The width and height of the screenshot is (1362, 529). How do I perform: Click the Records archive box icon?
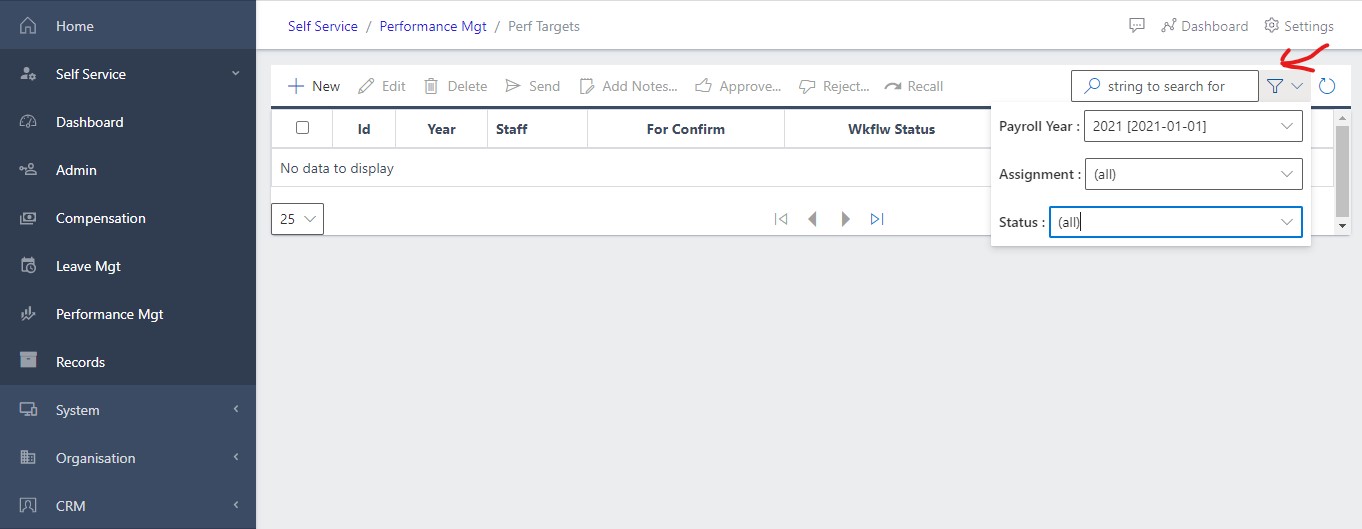coord(29,361)
